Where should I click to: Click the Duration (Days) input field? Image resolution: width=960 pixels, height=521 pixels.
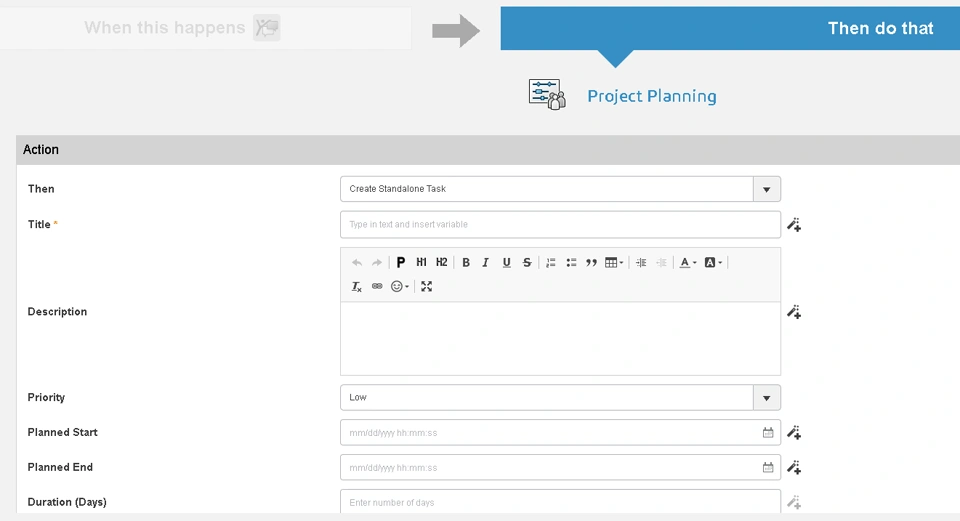tap(560, 502)
